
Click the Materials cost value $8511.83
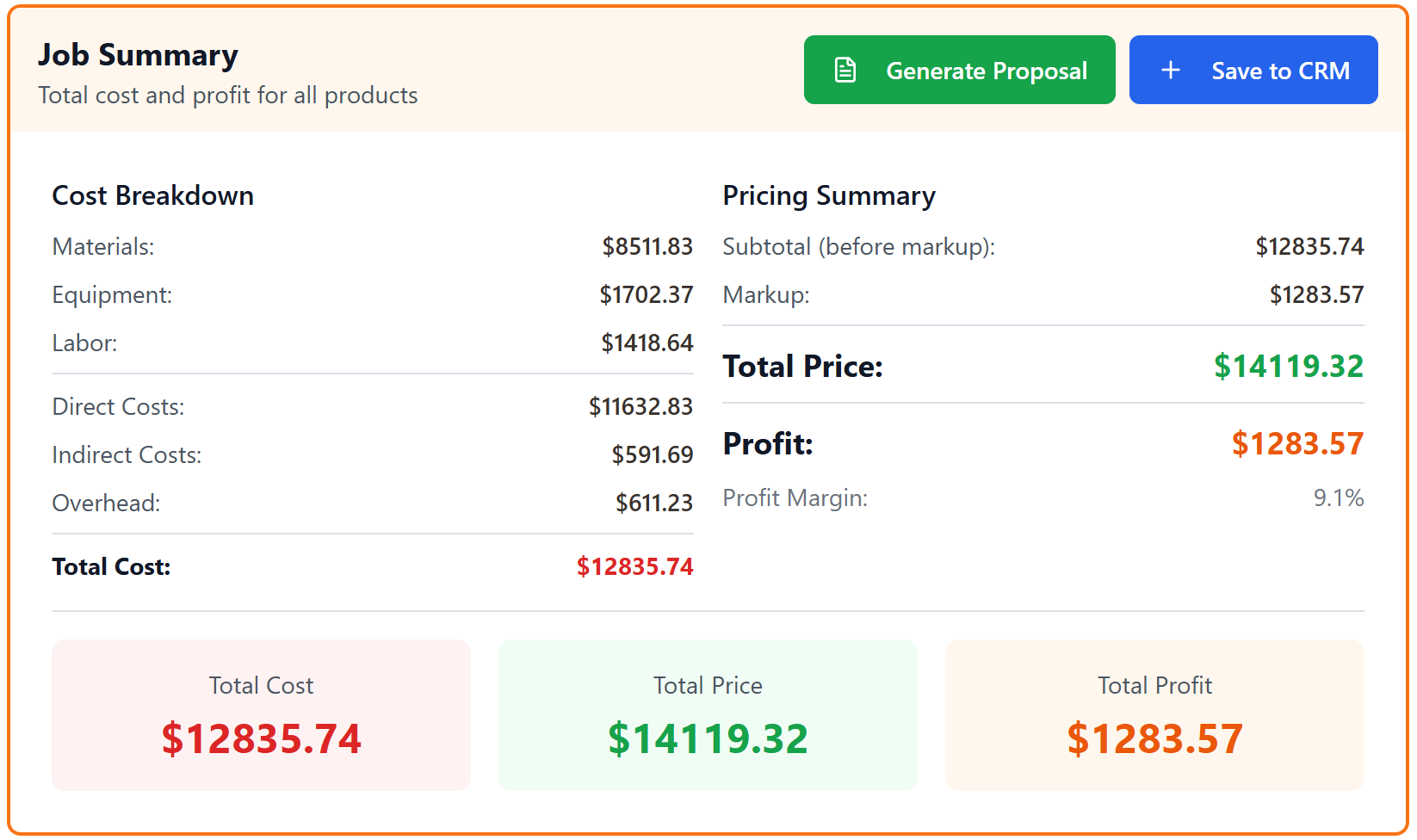(647, 247)
